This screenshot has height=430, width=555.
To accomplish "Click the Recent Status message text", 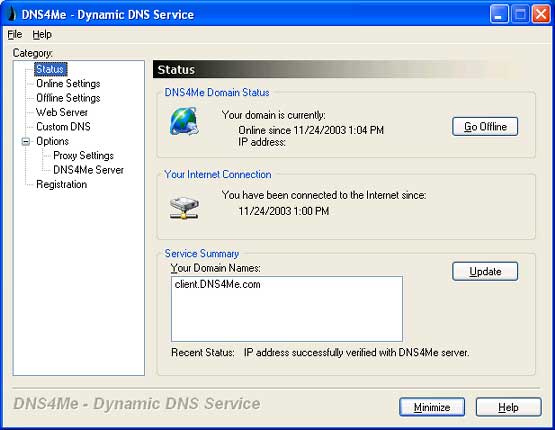I will click(x=356, y=352).
